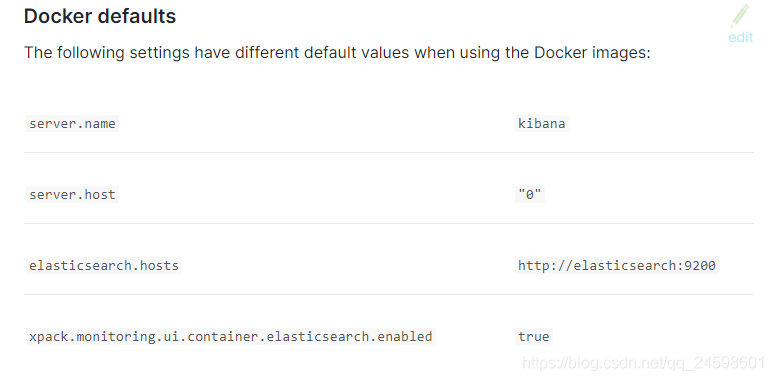Click the server.name setting code label
Image resolution: width=773 pixels, height=381 pixels.
tap(72, 123)
